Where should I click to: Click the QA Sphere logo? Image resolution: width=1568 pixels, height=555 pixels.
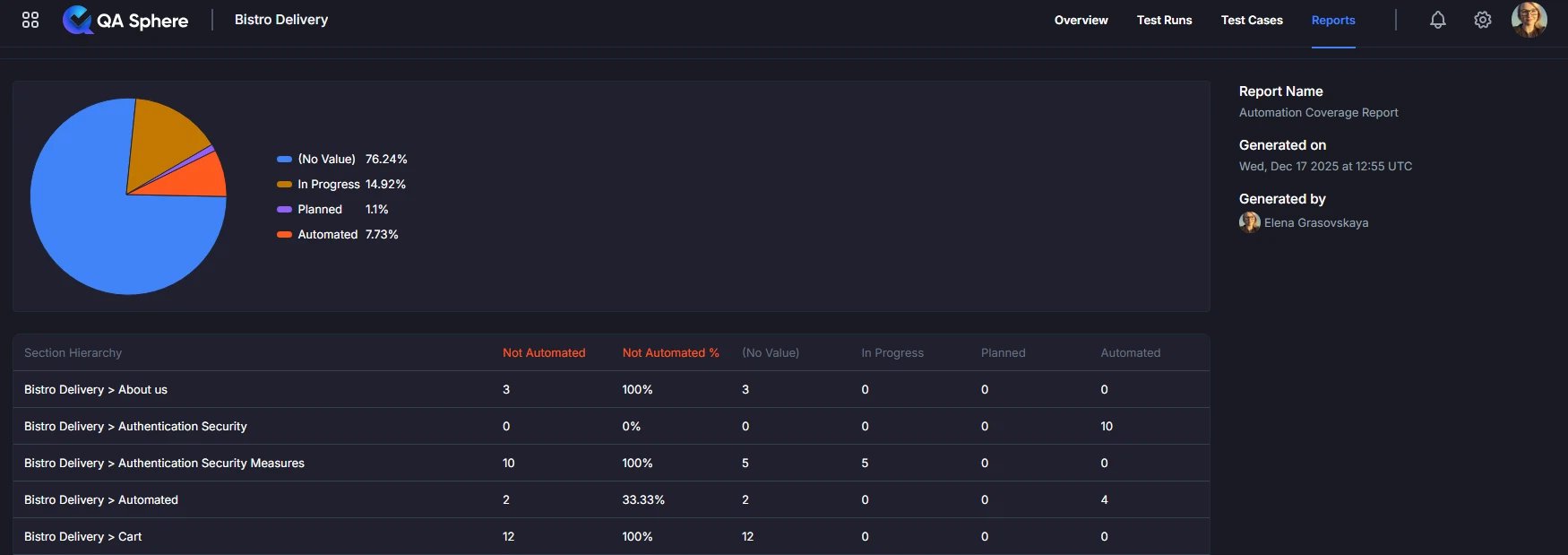(x=125, y=20)
